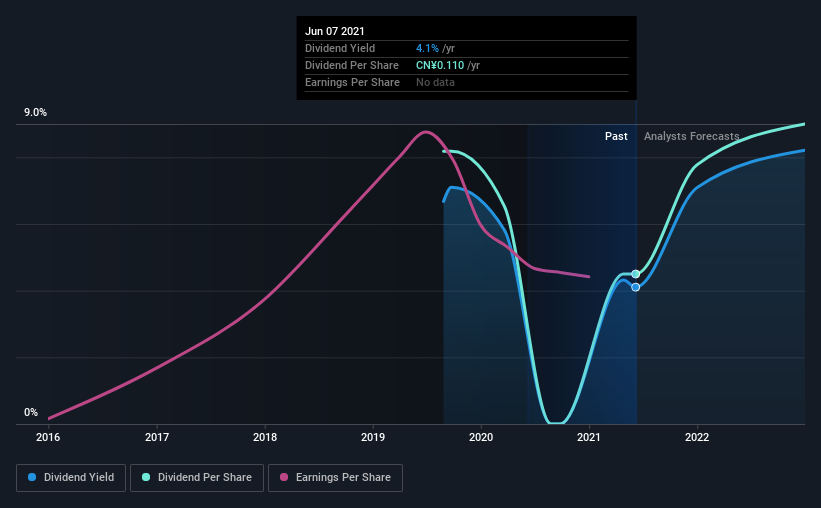Viewport: 821px width, 508px height.
Task: Click the 2018 x-axis label
Action: (x=265, y=437)
